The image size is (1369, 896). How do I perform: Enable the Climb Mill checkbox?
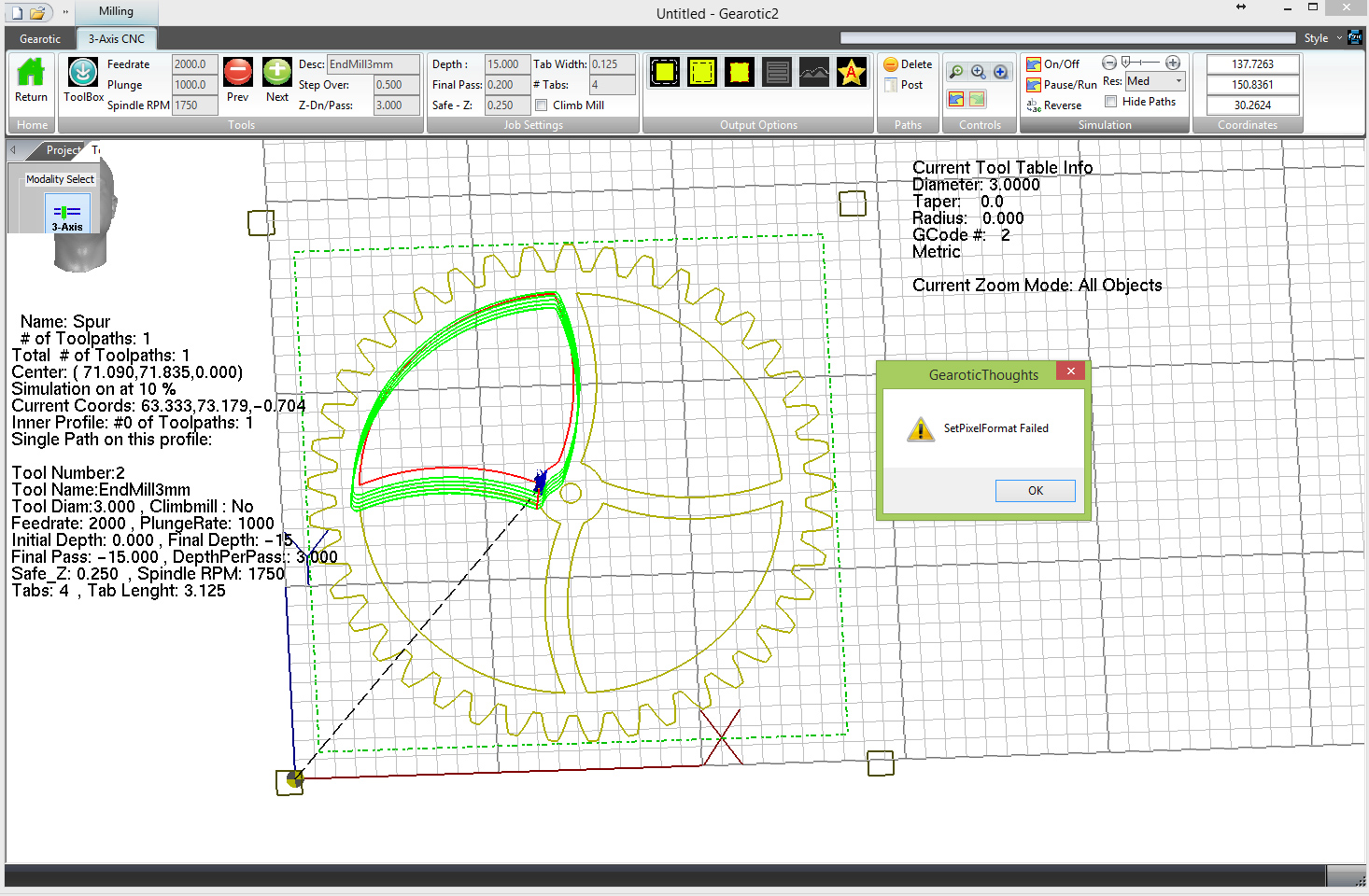pos(542,105)
